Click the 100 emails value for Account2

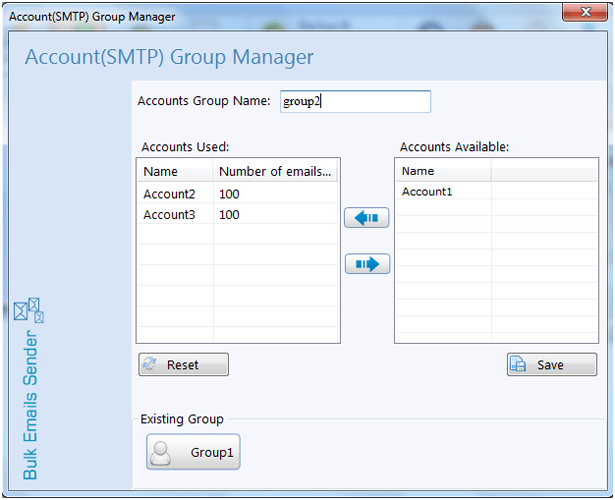[229, 194]
